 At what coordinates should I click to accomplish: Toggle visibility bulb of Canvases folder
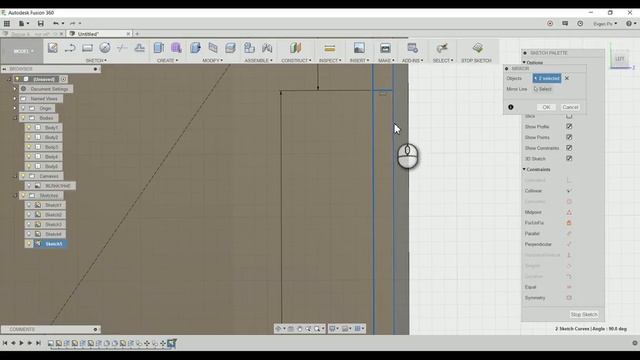click(x=23, y=176)
